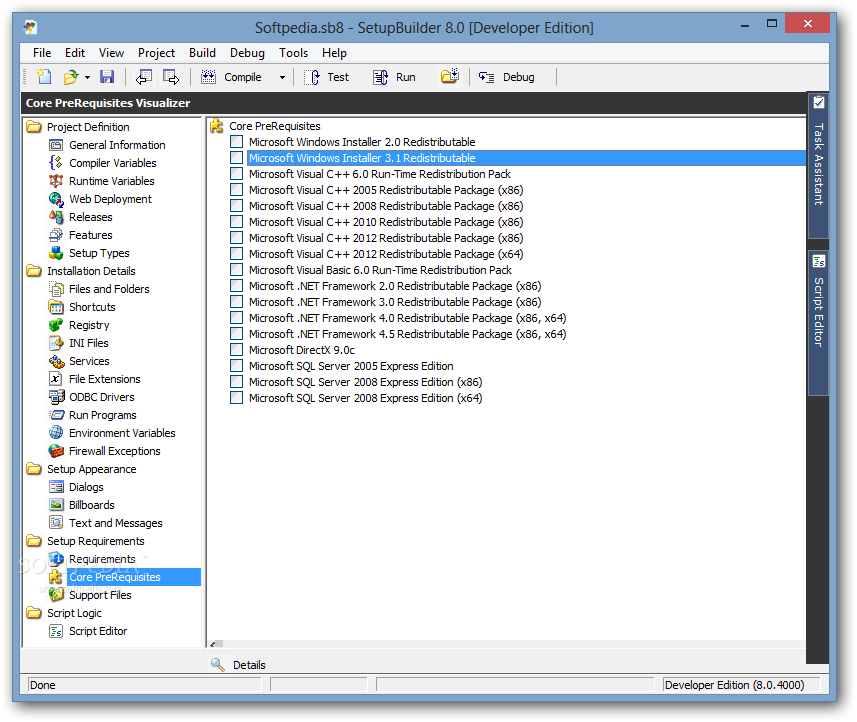This screenshot has width=857, height=722.
Task: Click the Script Editor tree icon
Action: 56,631
